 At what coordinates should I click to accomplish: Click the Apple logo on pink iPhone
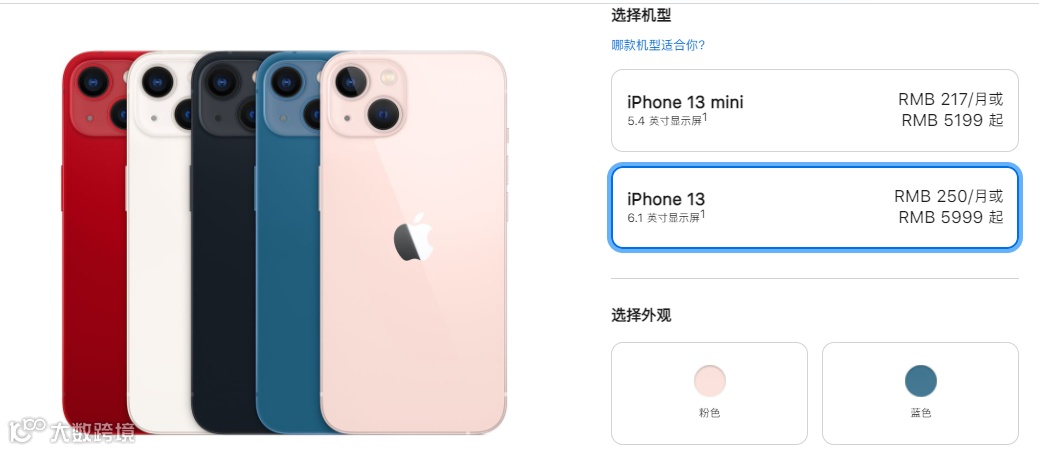click(413, 237)
